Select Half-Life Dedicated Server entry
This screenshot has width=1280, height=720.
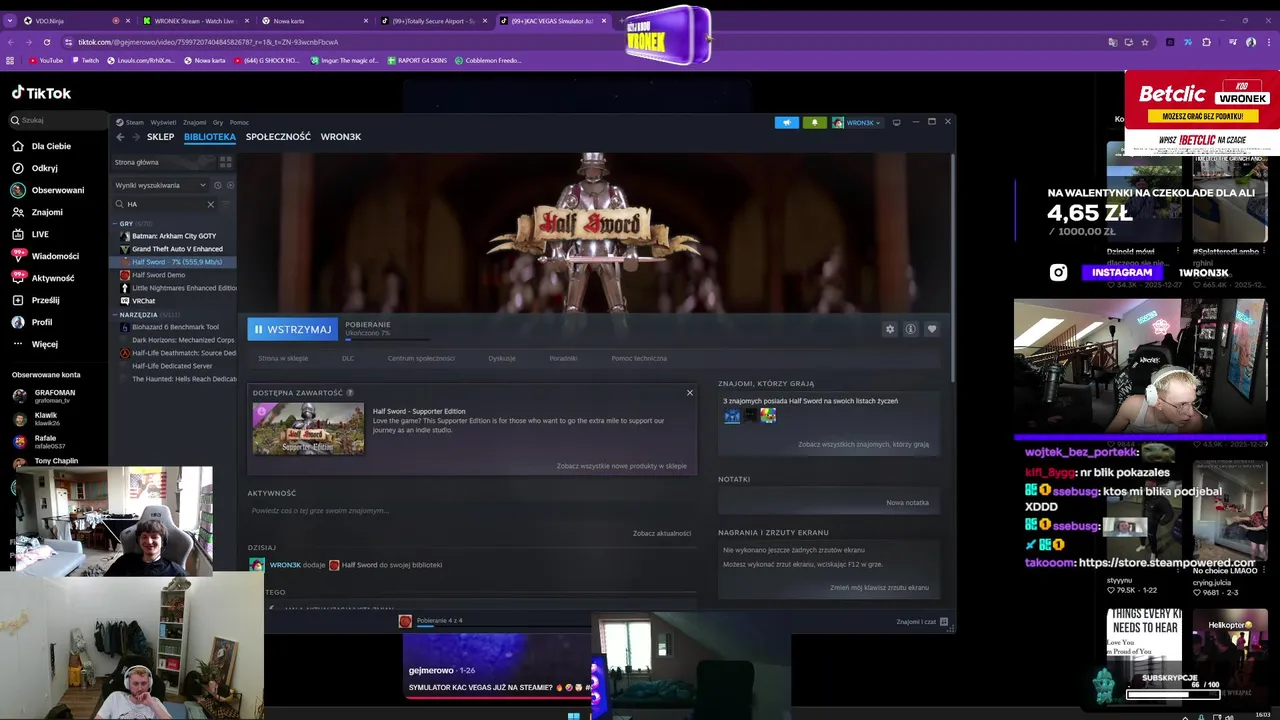tap(172, 366)
